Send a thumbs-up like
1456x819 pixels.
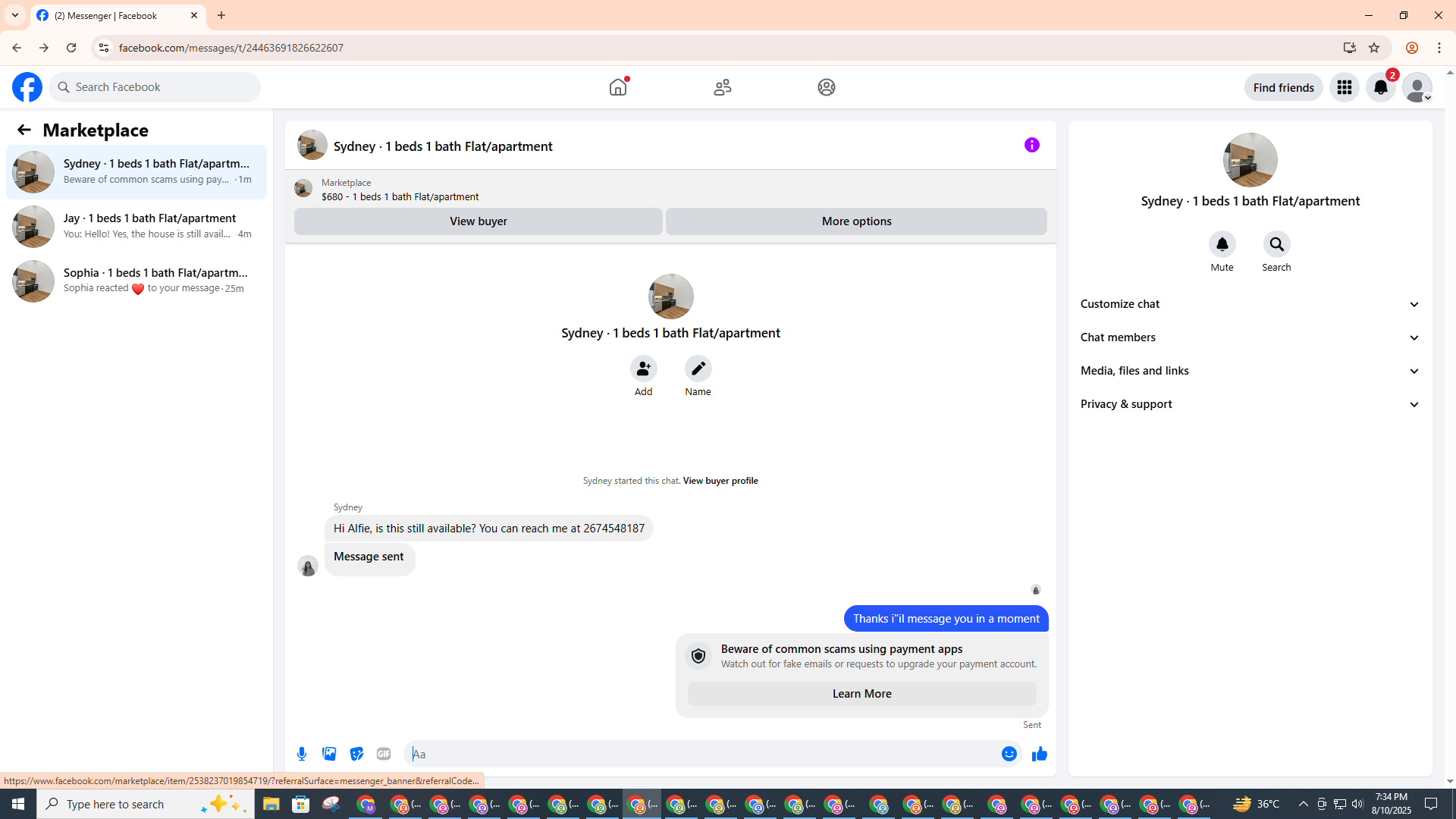pos(1039,754)
